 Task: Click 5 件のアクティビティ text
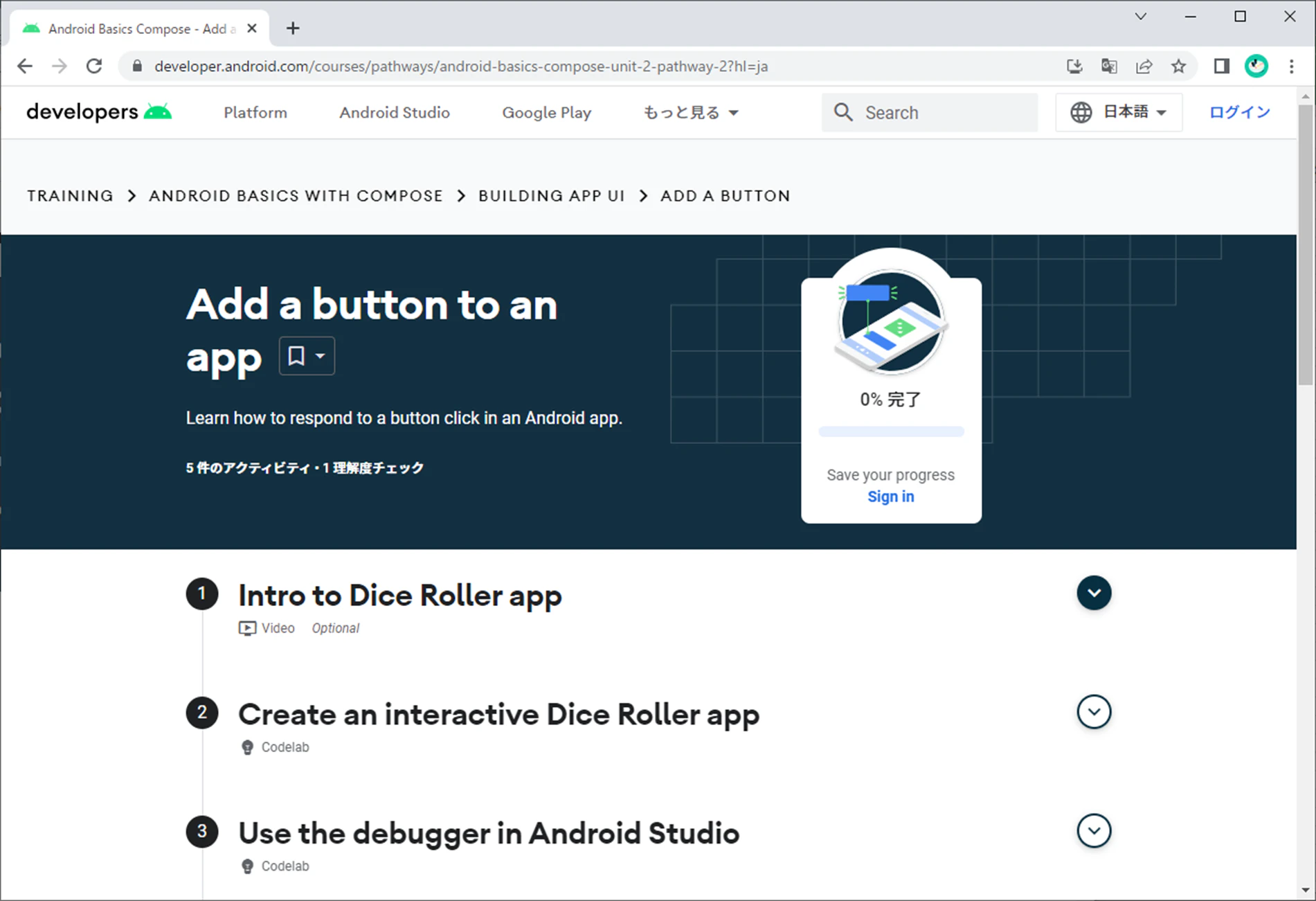click(248, 468)
